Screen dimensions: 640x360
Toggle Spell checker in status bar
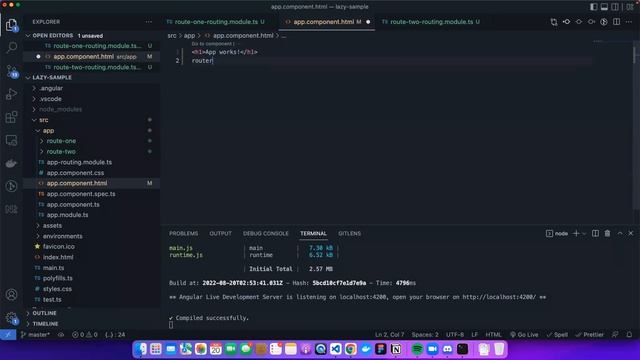(x=557, y=334)
